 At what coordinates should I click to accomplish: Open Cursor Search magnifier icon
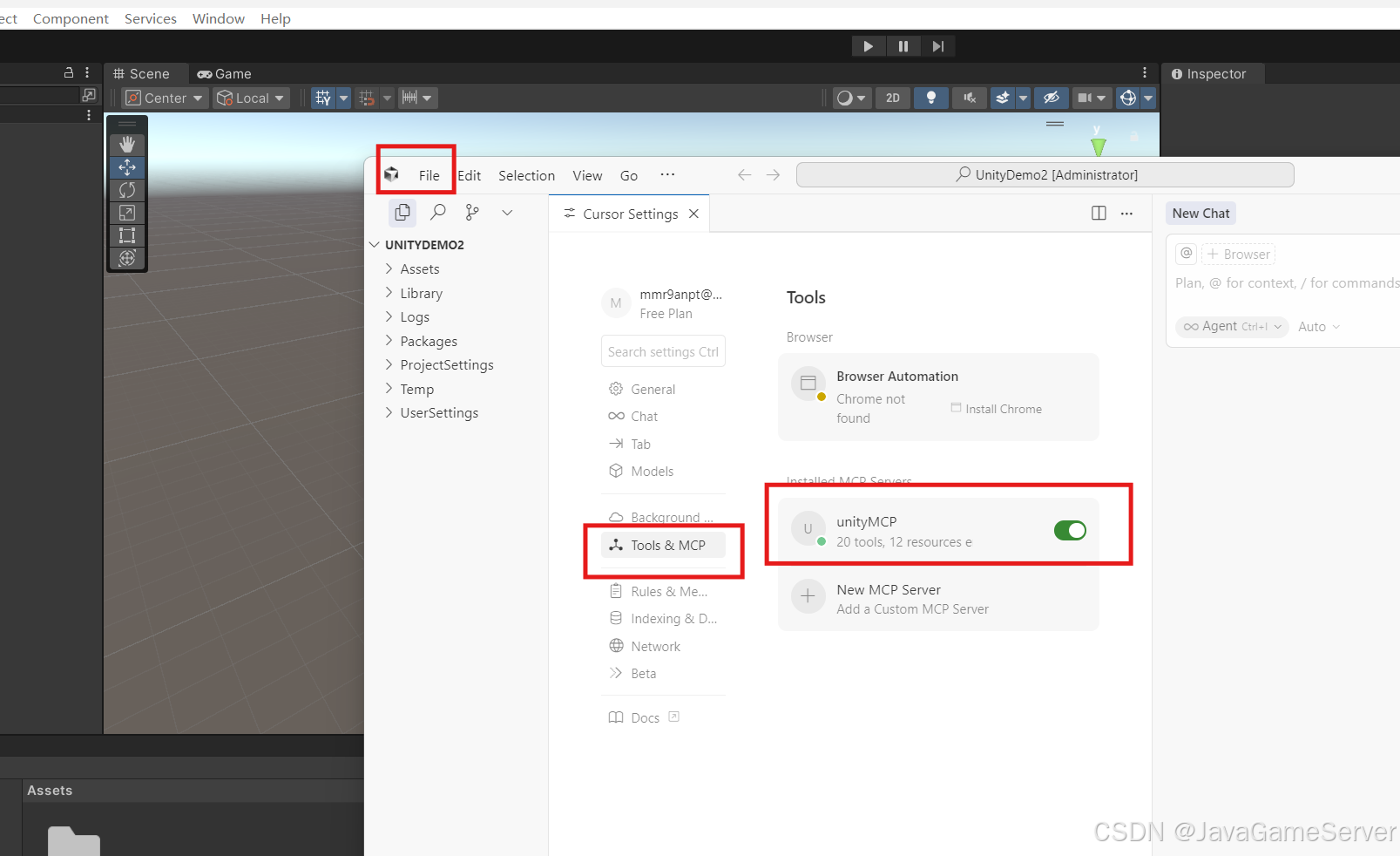point(438,212)
